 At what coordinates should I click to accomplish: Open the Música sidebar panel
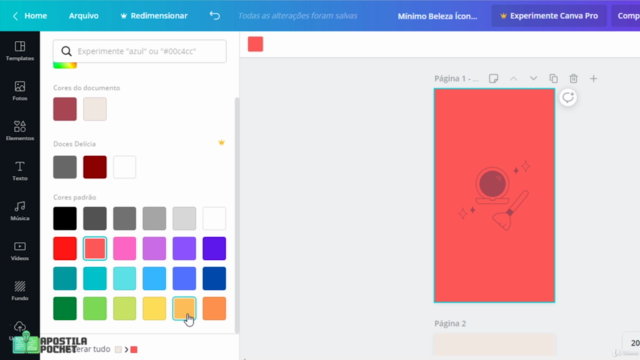(20, 211)
